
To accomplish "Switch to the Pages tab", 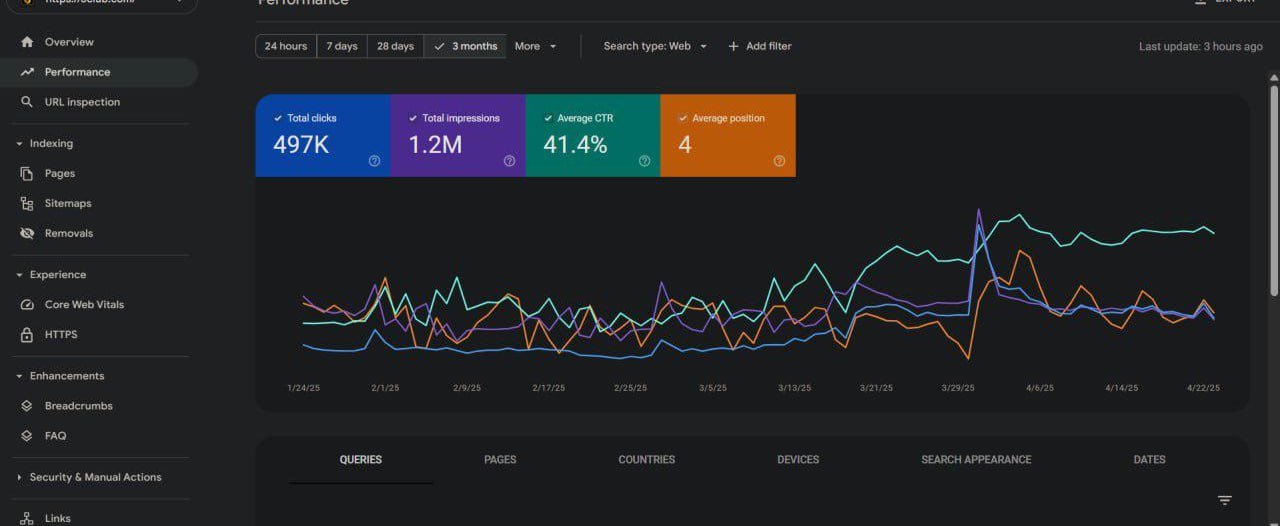I will [x=500, y=460].
